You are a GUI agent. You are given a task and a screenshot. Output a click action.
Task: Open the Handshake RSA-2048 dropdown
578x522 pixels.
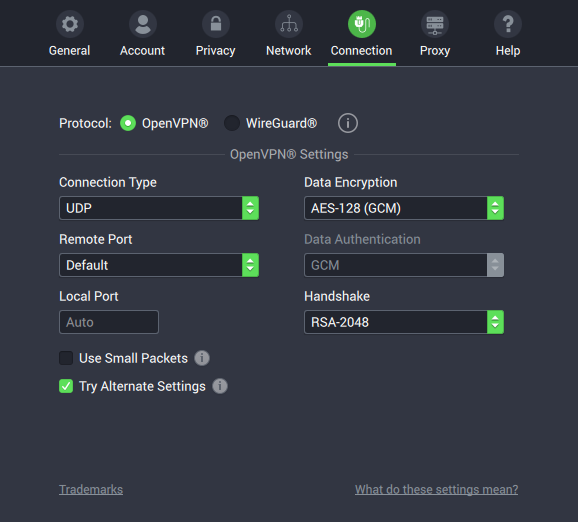(x=404, y=322)
